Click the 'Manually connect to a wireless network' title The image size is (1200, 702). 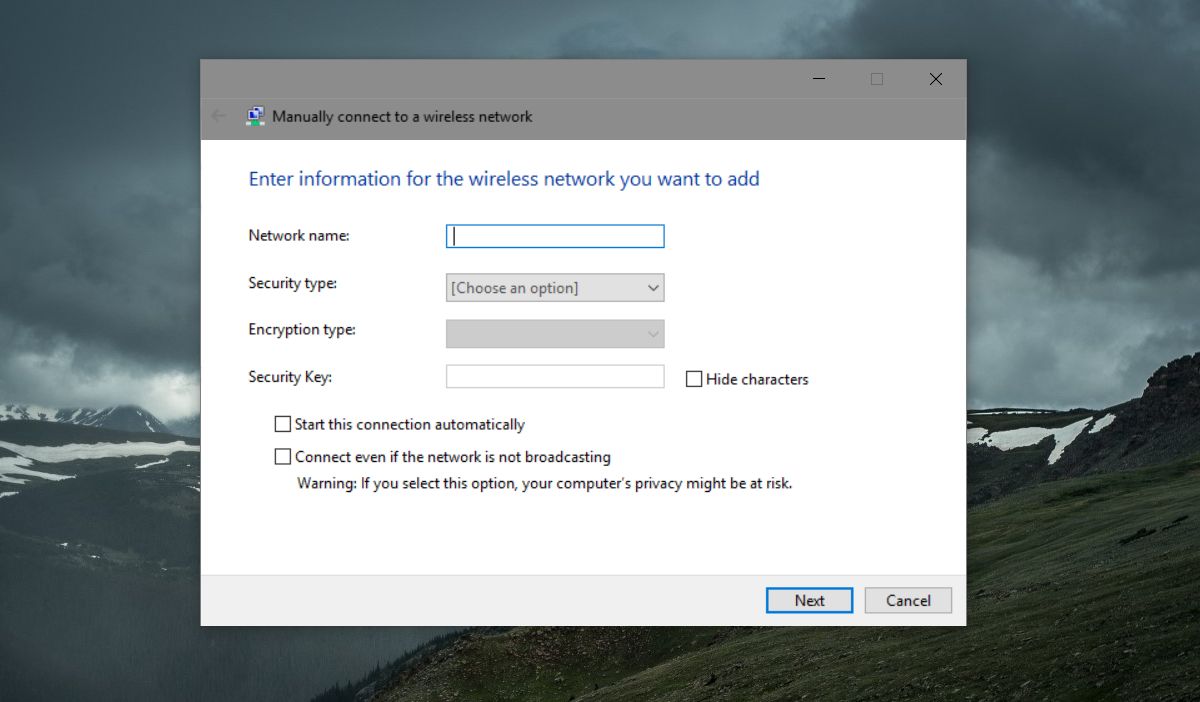point(402,116)
